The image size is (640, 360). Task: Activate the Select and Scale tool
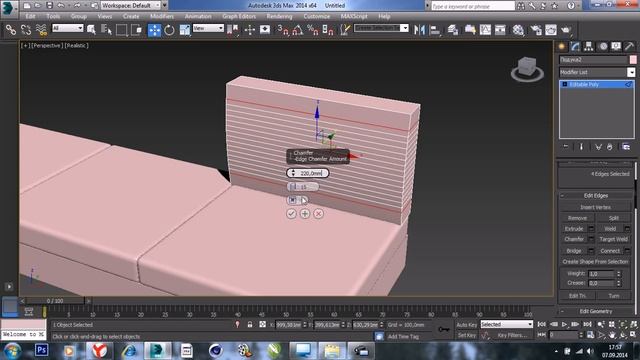pos(185,30)
